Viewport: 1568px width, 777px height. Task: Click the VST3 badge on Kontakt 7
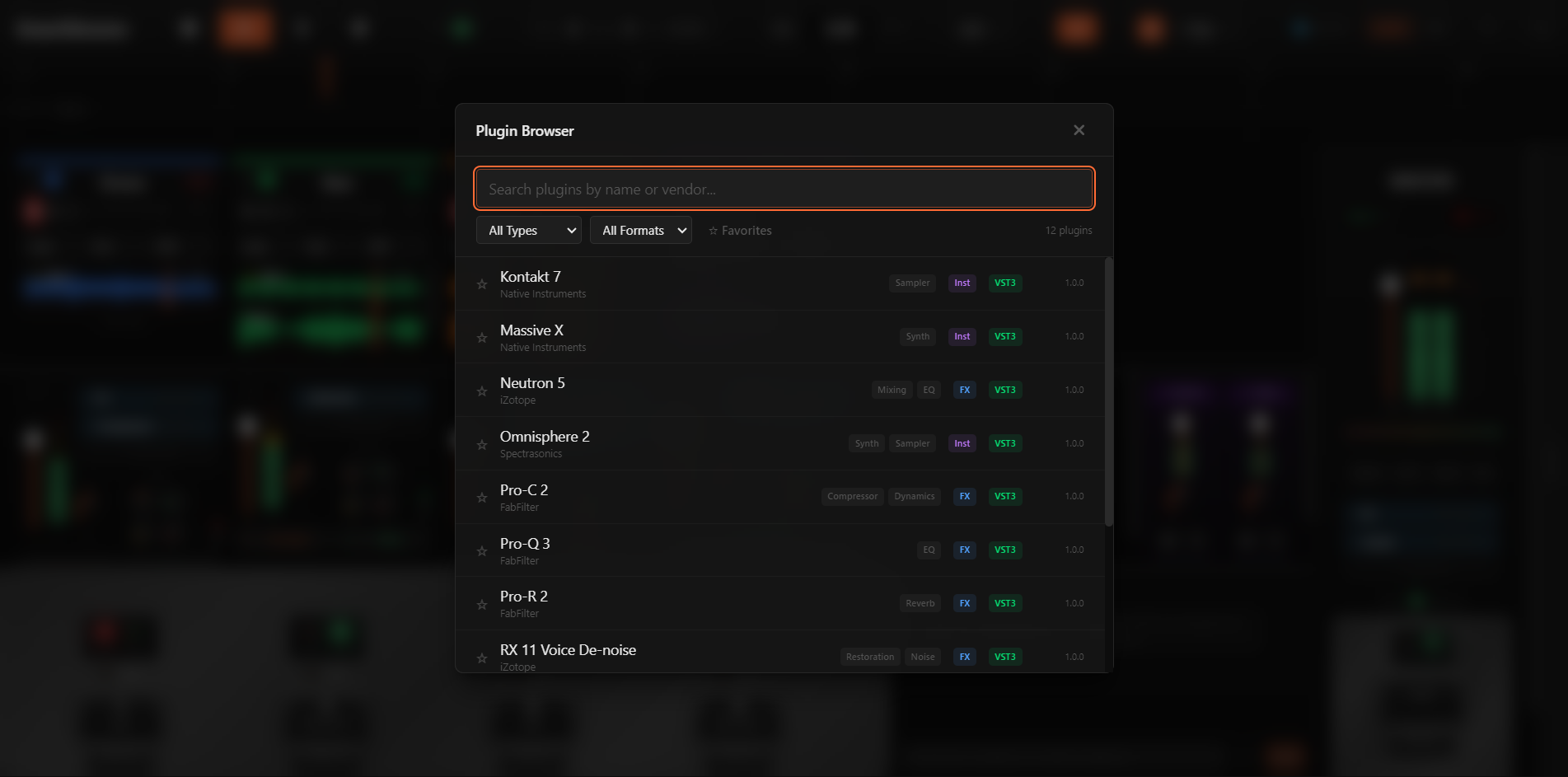tap(1005, 283)
